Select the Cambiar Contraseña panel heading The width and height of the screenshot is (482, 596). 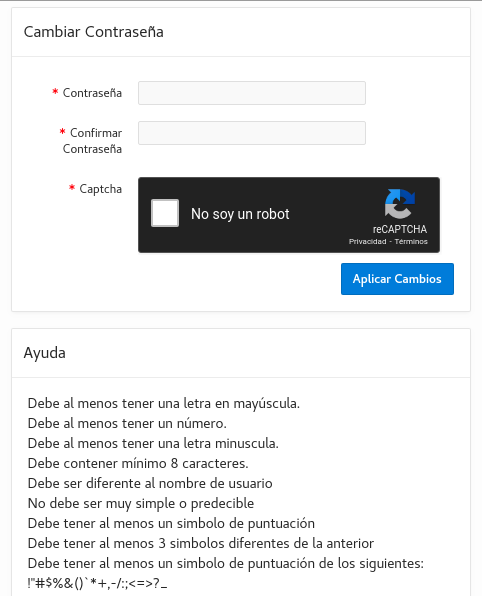coord(94,32)
